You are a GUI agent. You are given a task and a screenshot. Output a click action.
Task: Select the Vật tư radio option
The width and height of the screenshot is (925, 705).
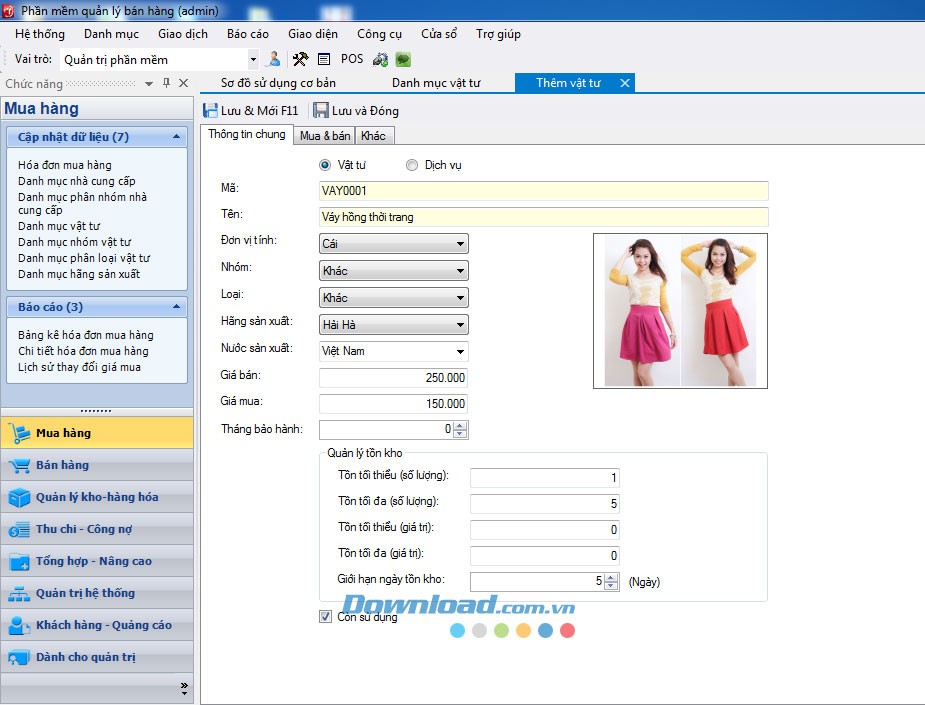click(x=325, y=165)
